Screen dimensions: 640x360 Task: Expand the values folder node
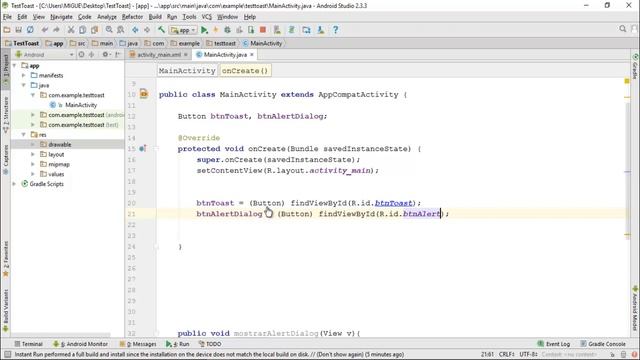[x=33, y=174]
